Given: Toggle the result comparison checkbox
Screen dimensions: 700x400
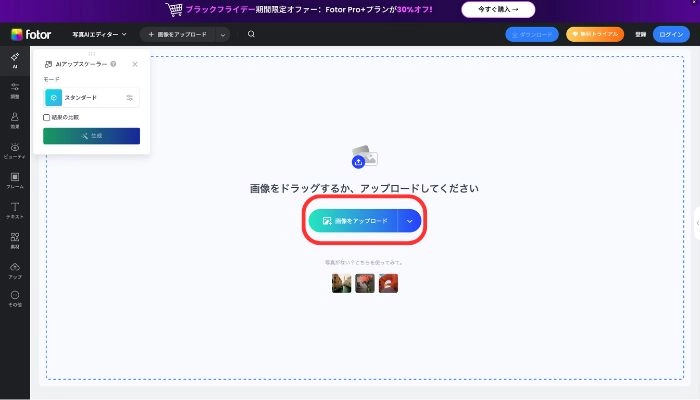Looking at the screenshot, I should (x=46, y=117).
